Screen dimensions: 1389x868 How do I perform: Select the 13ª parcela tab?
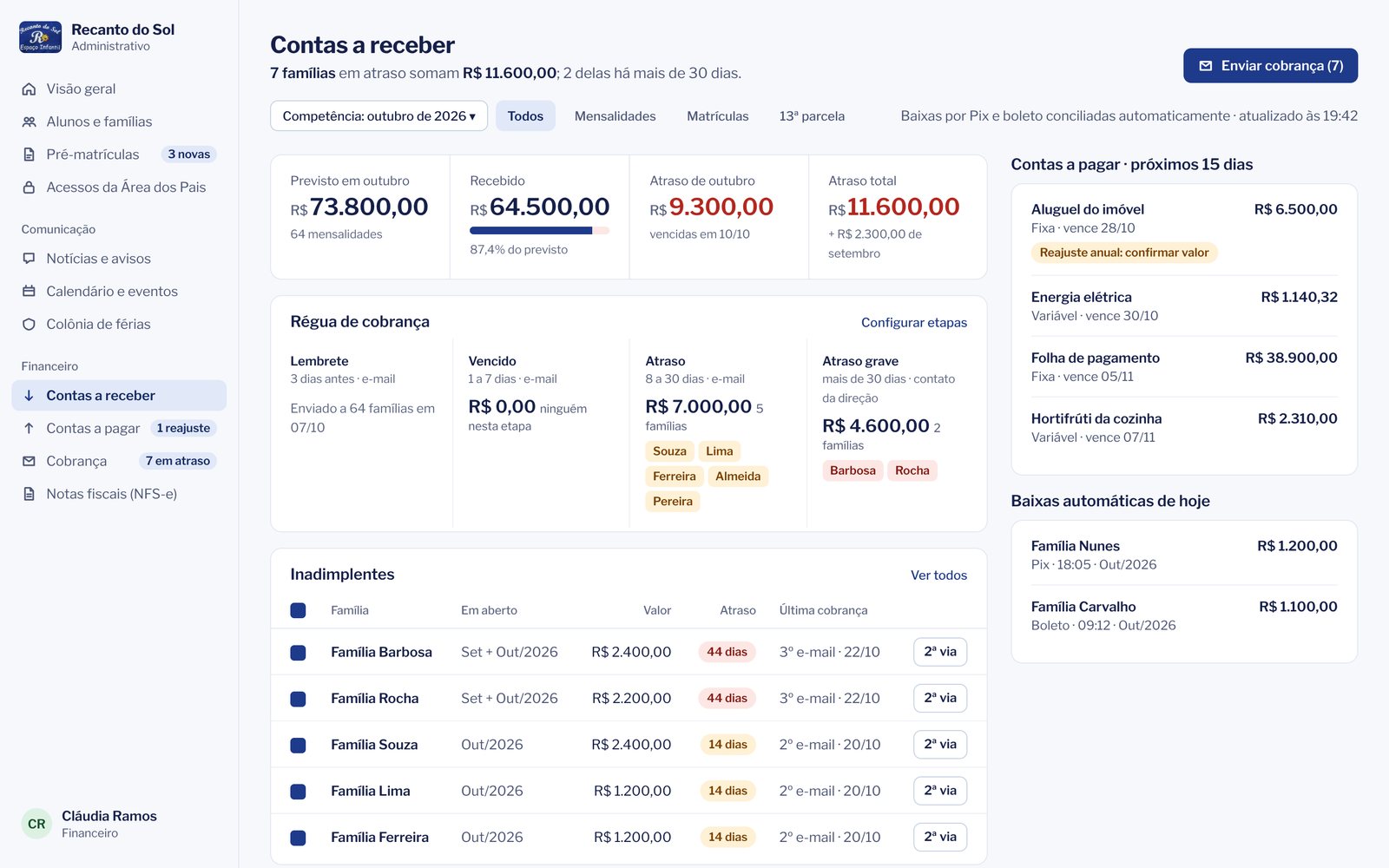[812, 115]
